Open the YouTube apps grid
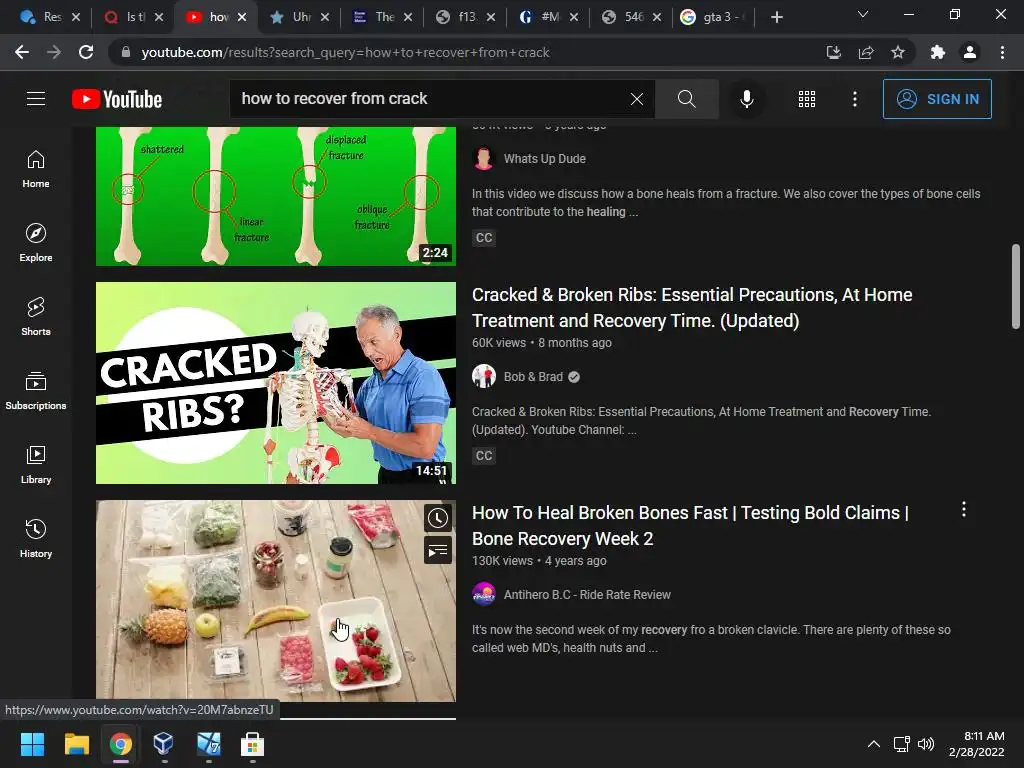The height and width of the screenshot is (768, 1024). pos(807,99)
